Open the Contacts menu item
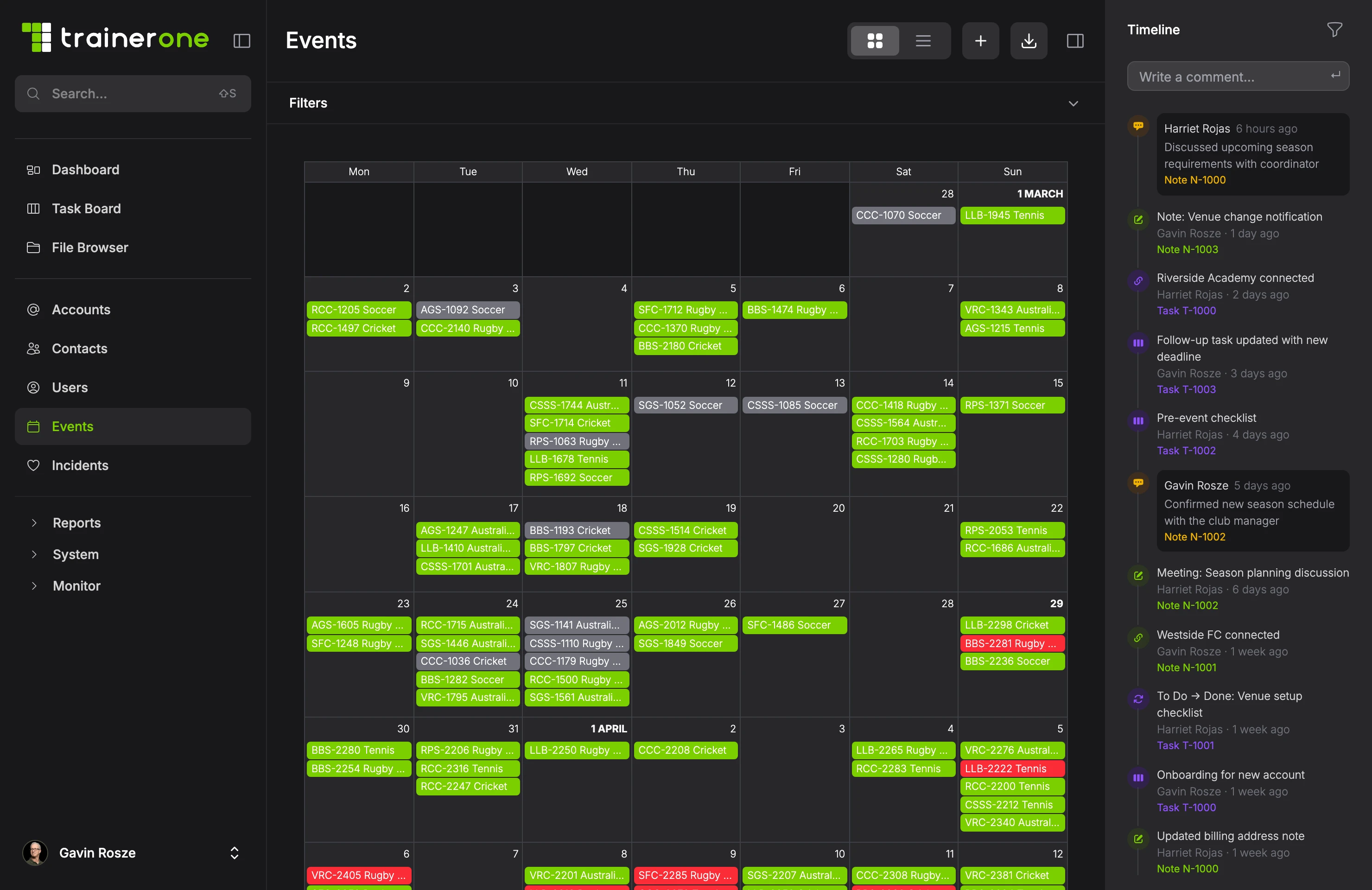The height and width of the screenshot is (890, 1372). click(x=79, y=349)
